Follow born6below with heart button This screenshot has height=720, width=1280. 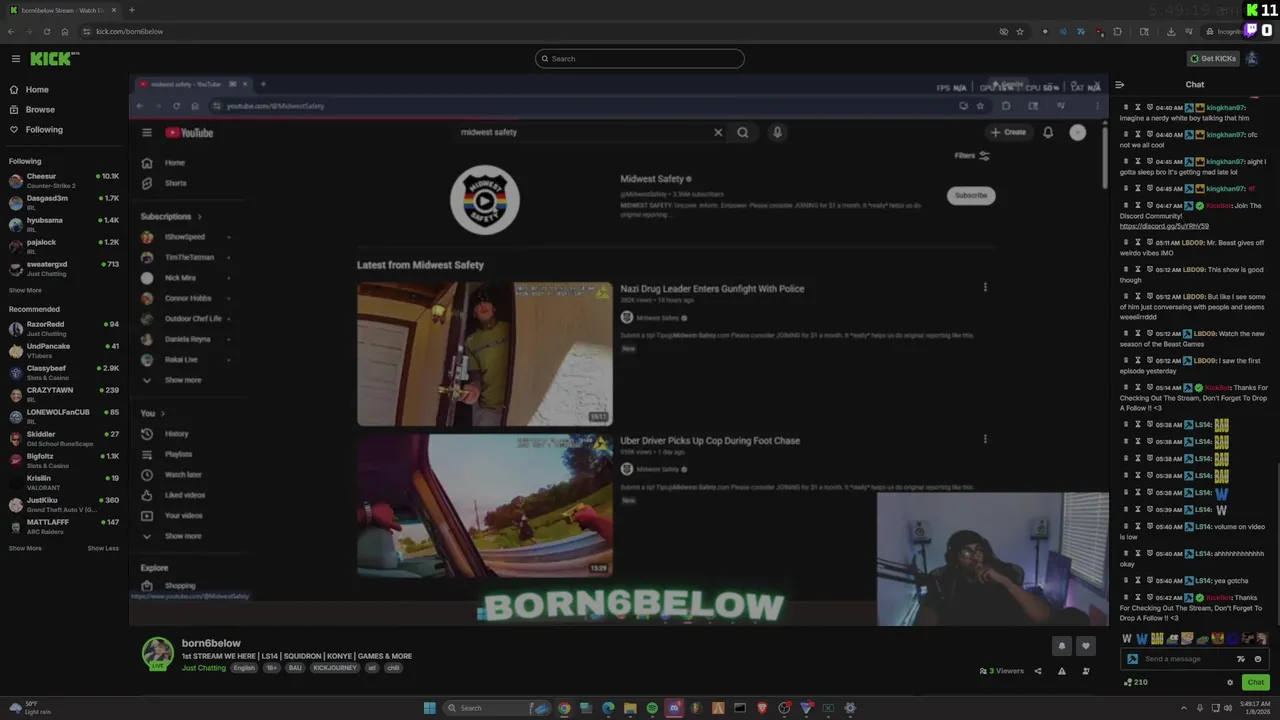(x=1086, y=647)
